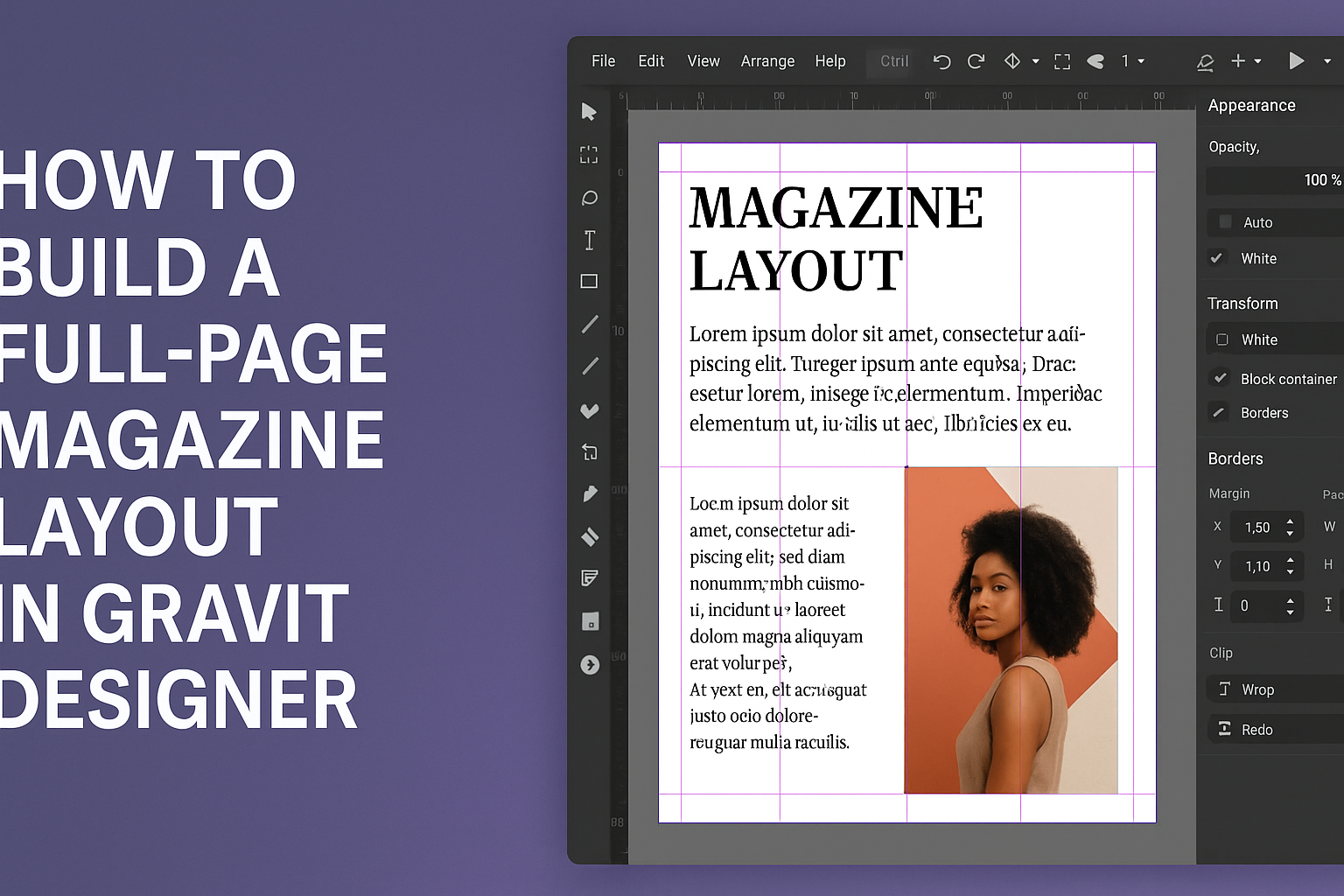Screen dimensions: 1344x896
Task: Click the Play present button
Action: 1297,60
